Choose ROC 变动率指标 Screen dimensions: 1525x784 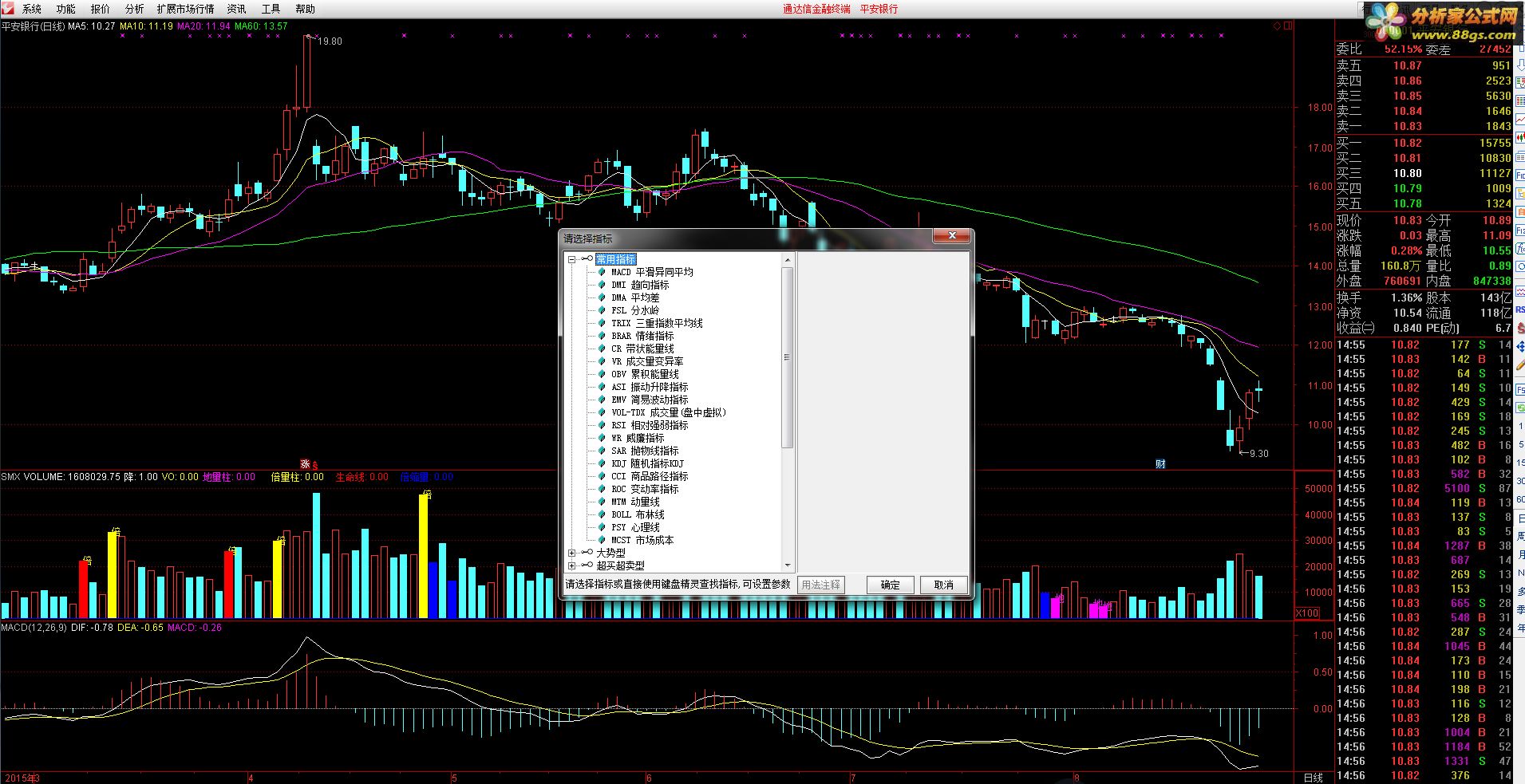[645, 489]
